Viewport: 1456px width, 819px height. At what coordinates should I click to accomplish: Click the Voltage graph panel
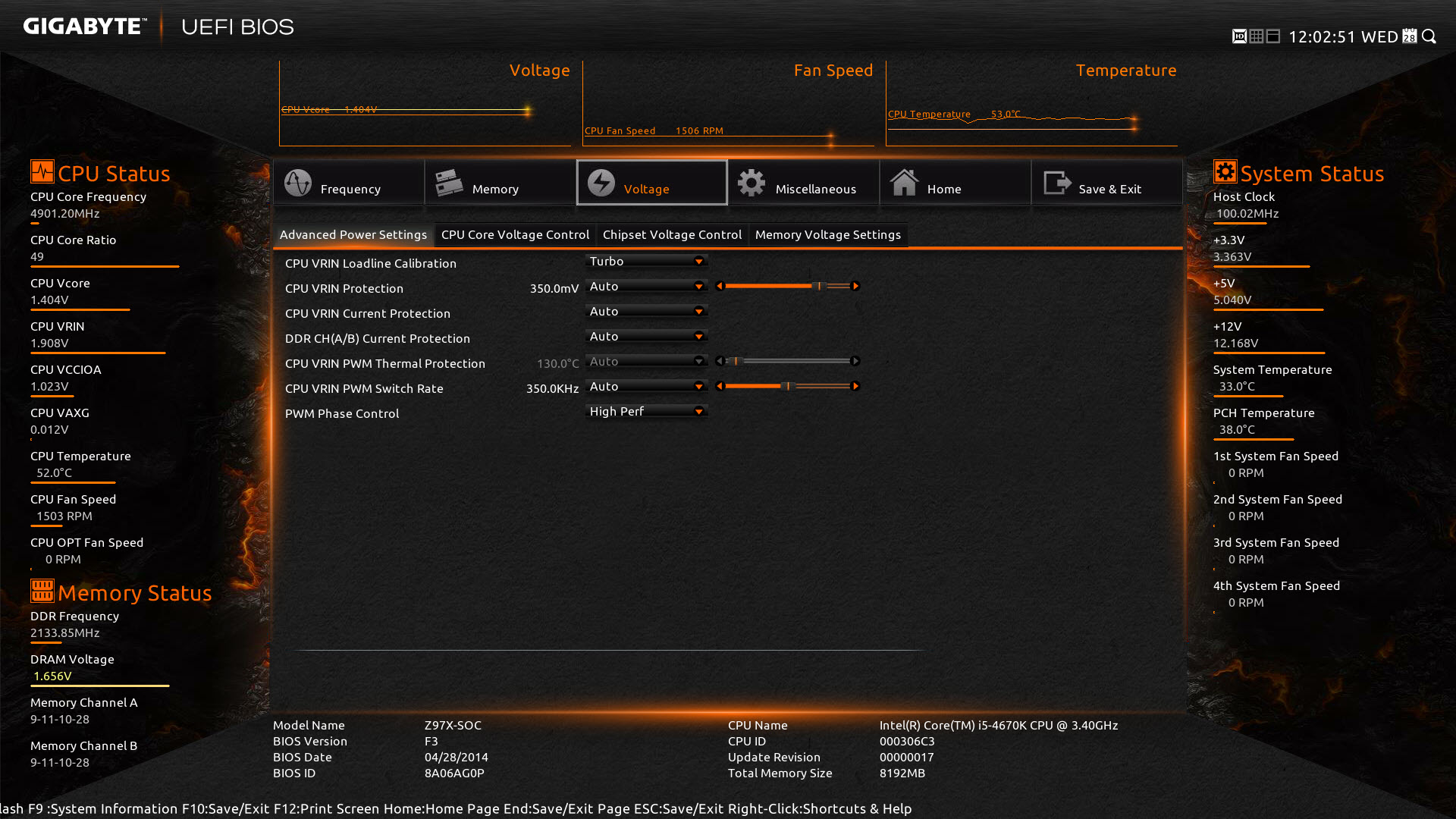(x=425, y=104)
